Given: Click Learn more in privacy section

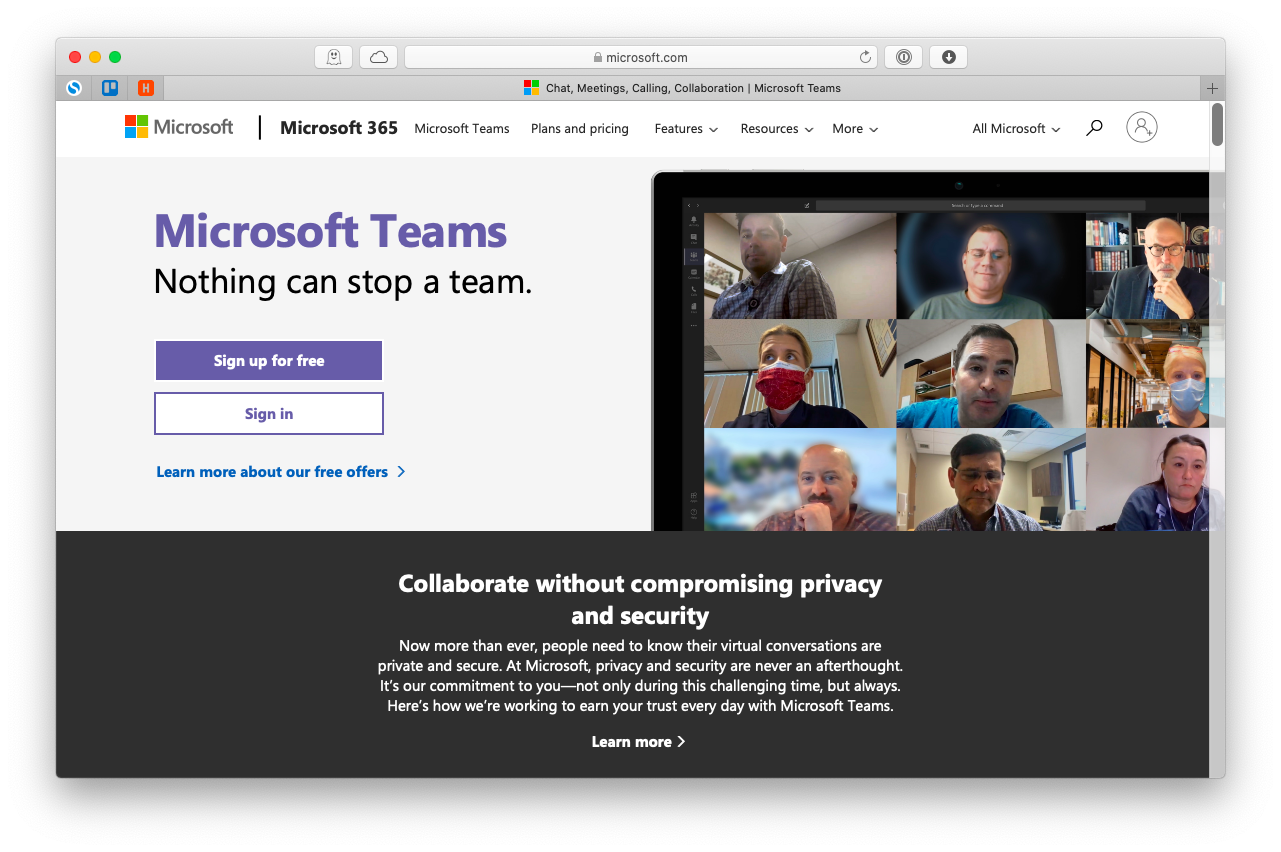Looking at the screenshot, I should pos(638,742).
